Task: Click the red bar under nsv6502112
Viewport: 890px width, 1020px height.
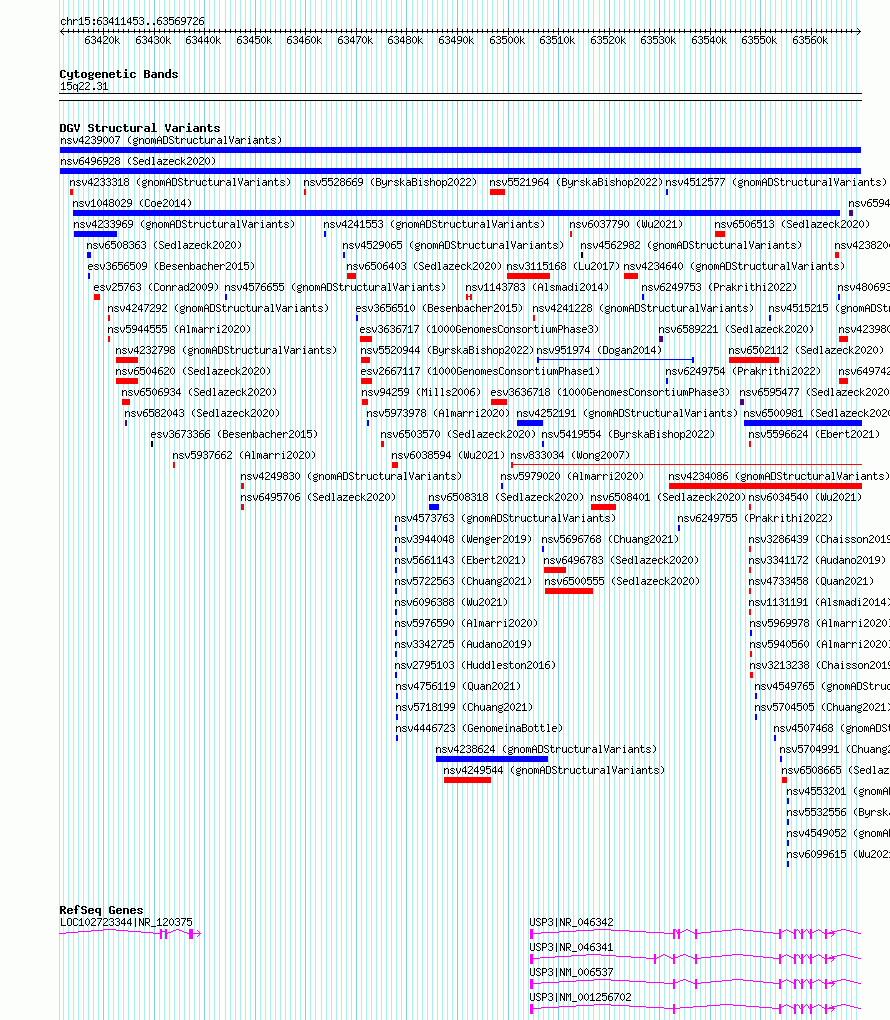Action: (754, 360)
